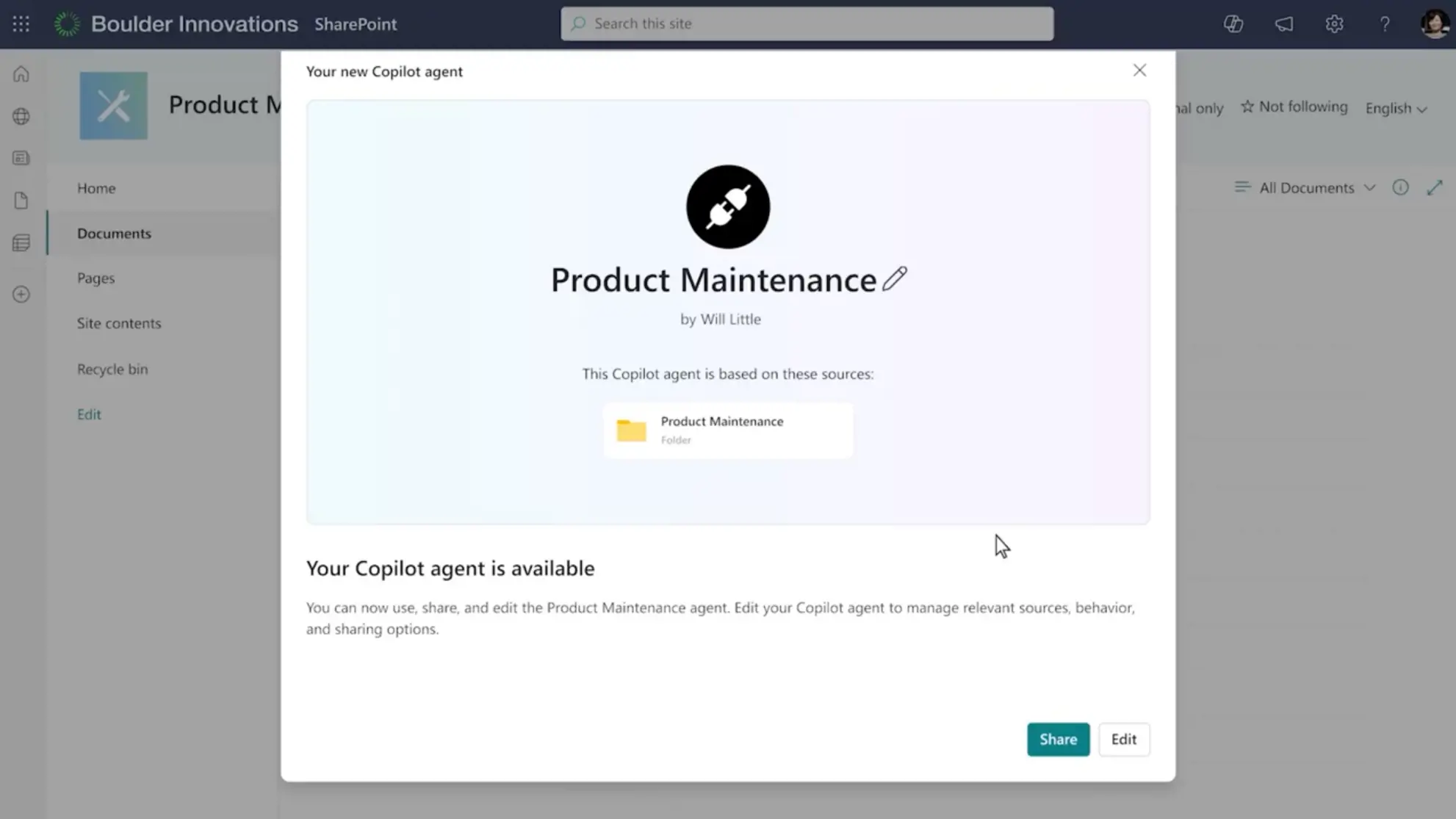Toggle Not following status button
The height and width of the screenshot is (819, 1456).
(x=1295, y=107)
